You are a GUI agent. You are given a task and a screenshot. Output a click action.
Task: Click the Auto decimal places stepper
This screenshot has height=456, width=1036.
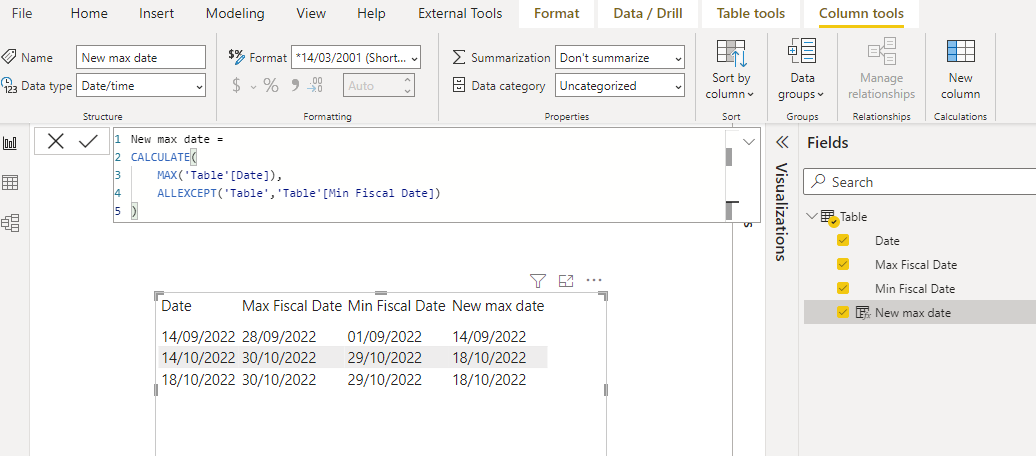click(x=407, y=86)
